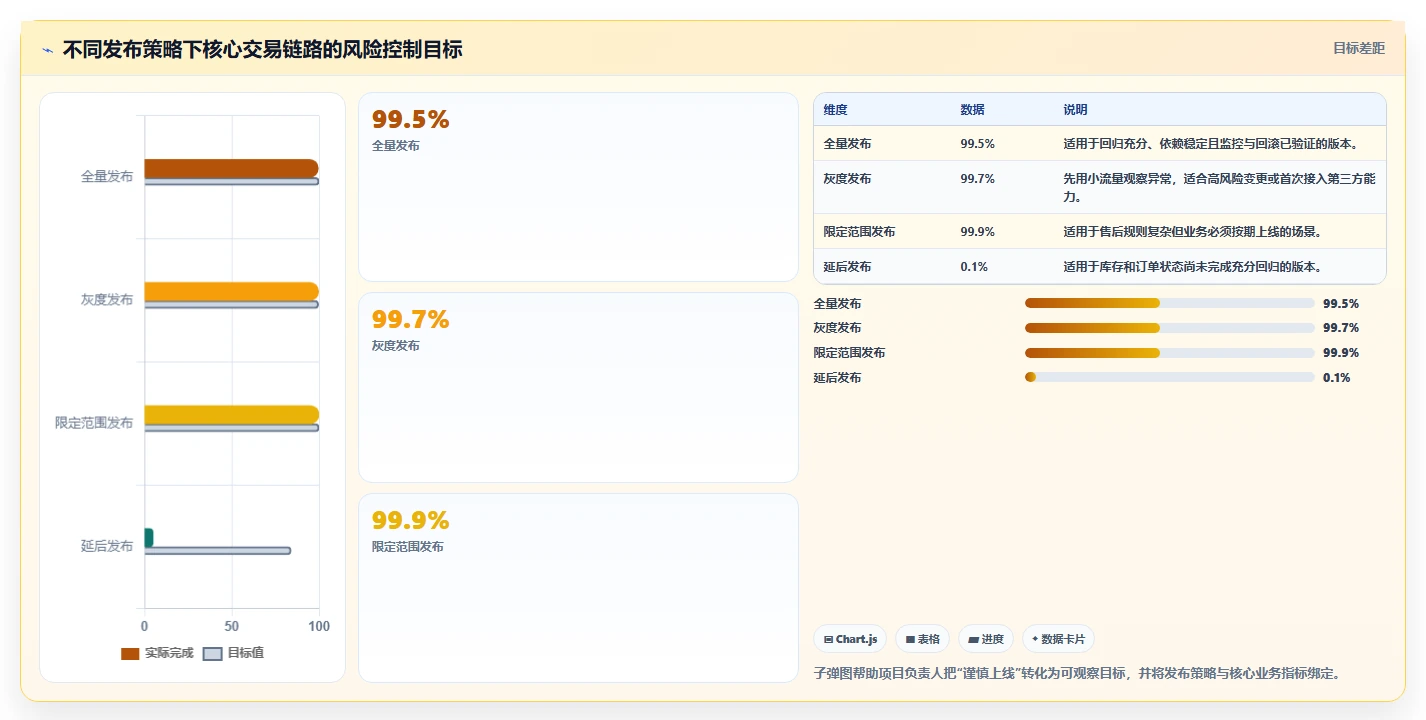Click the 99.7% cell in the table
This screenshot has height=720, width=1426.
(x=978, y=179)
